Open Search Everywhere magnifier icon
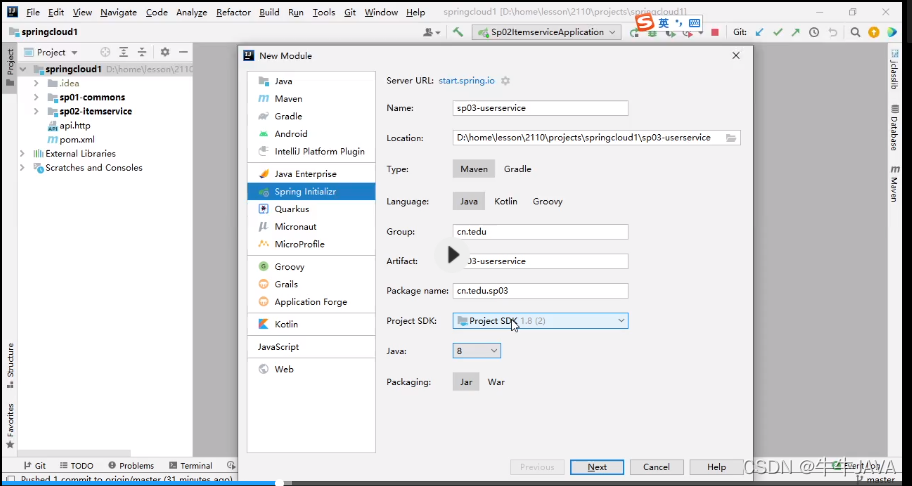The image size is (912, 486). [x=855, y=33]
